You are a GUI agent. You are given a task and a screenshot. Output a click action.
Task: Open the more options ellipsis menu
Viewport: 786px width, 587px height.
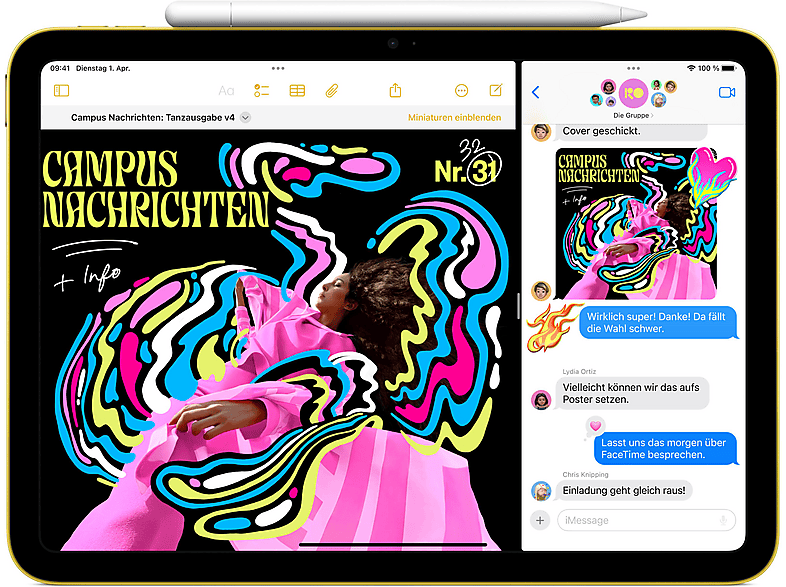pos(461,91)
